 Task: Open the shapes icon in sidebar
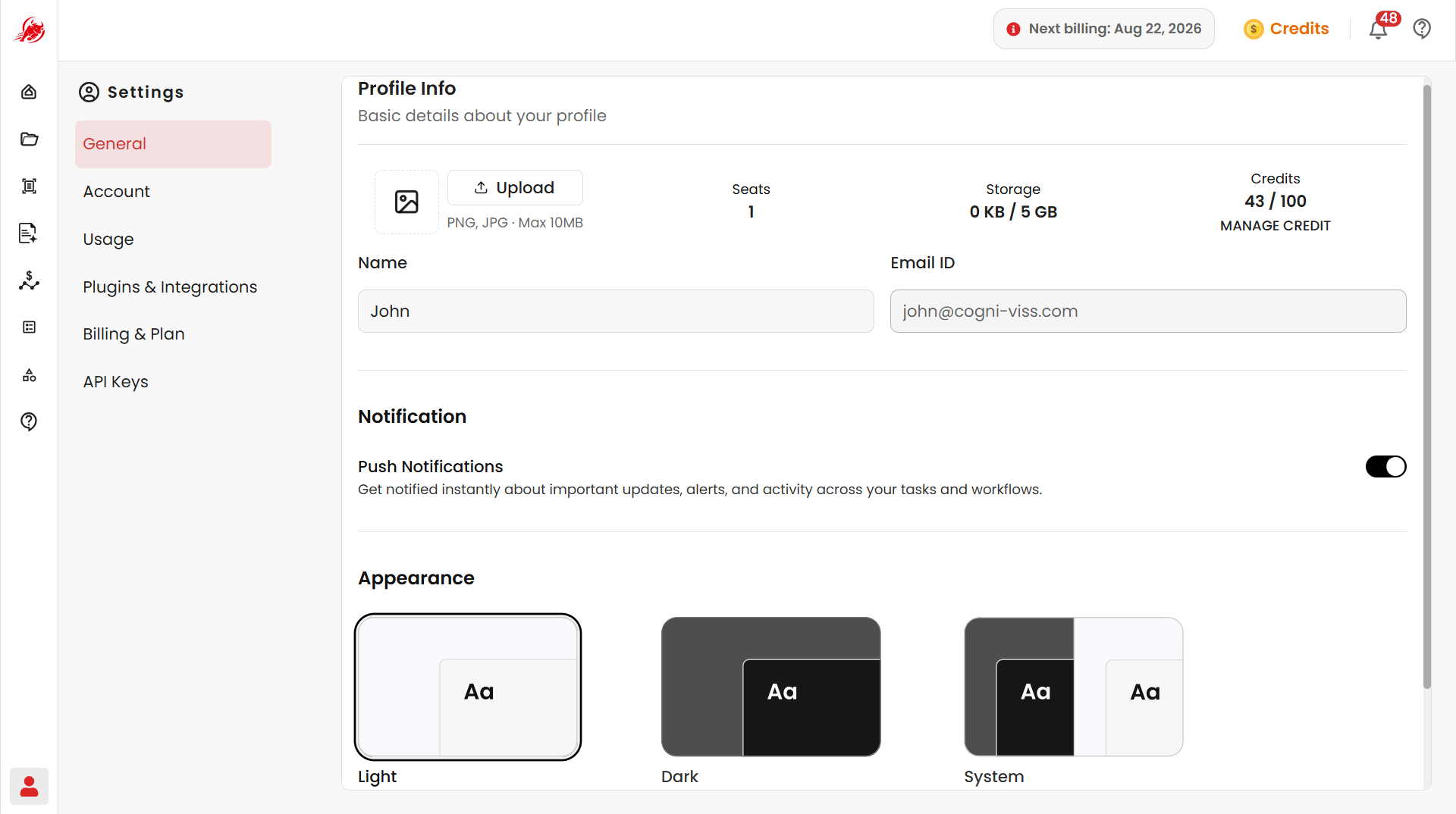[x=29, y=375]
